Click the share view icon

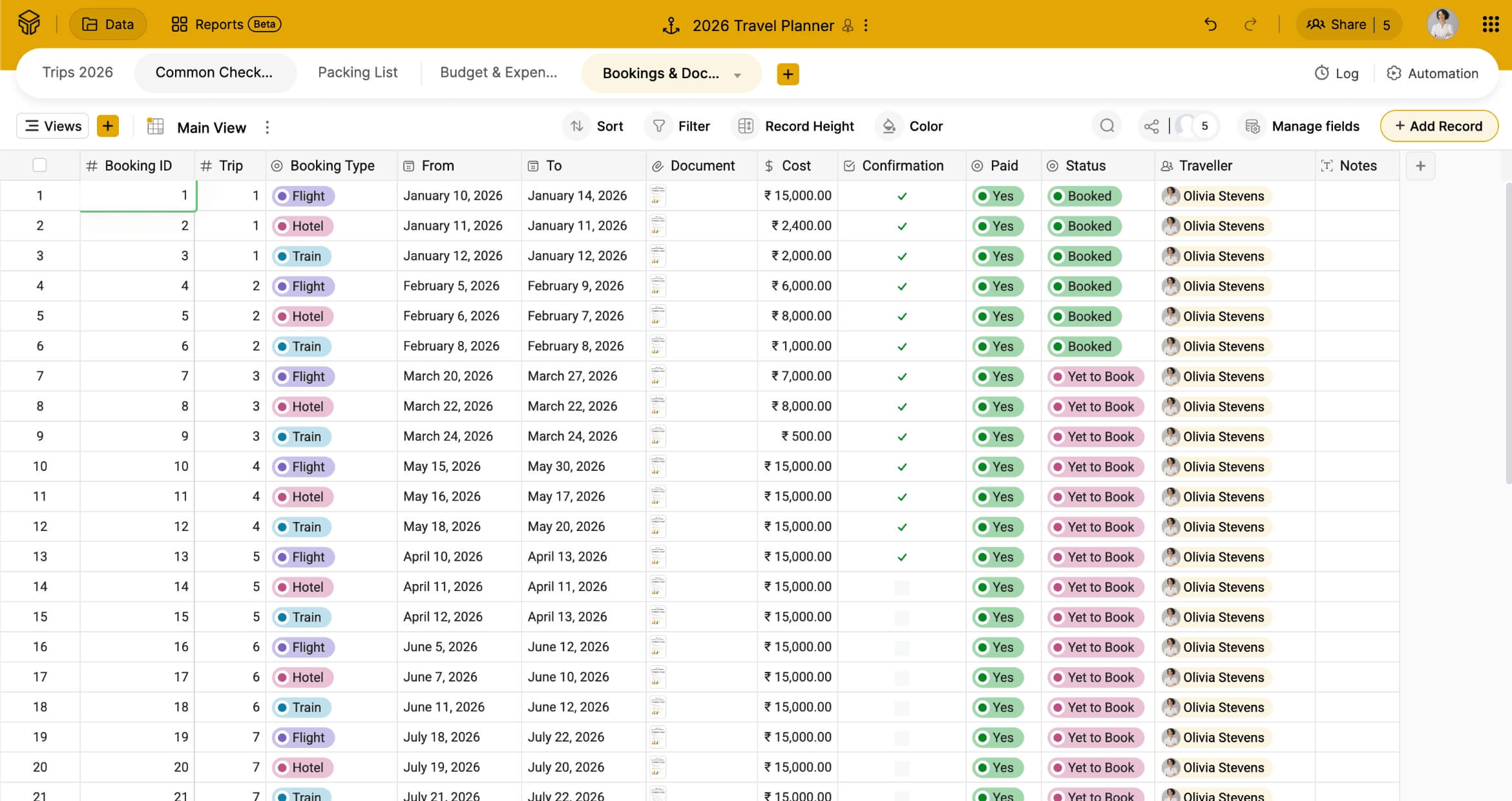point(1151,126)
